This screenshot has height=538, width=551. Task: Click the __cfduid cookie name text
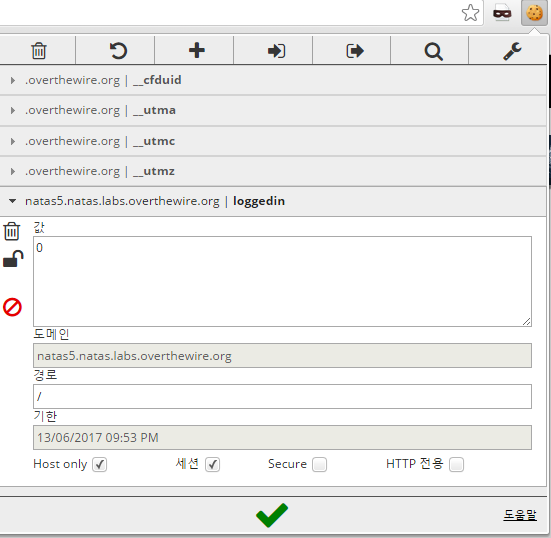point(157,80)
